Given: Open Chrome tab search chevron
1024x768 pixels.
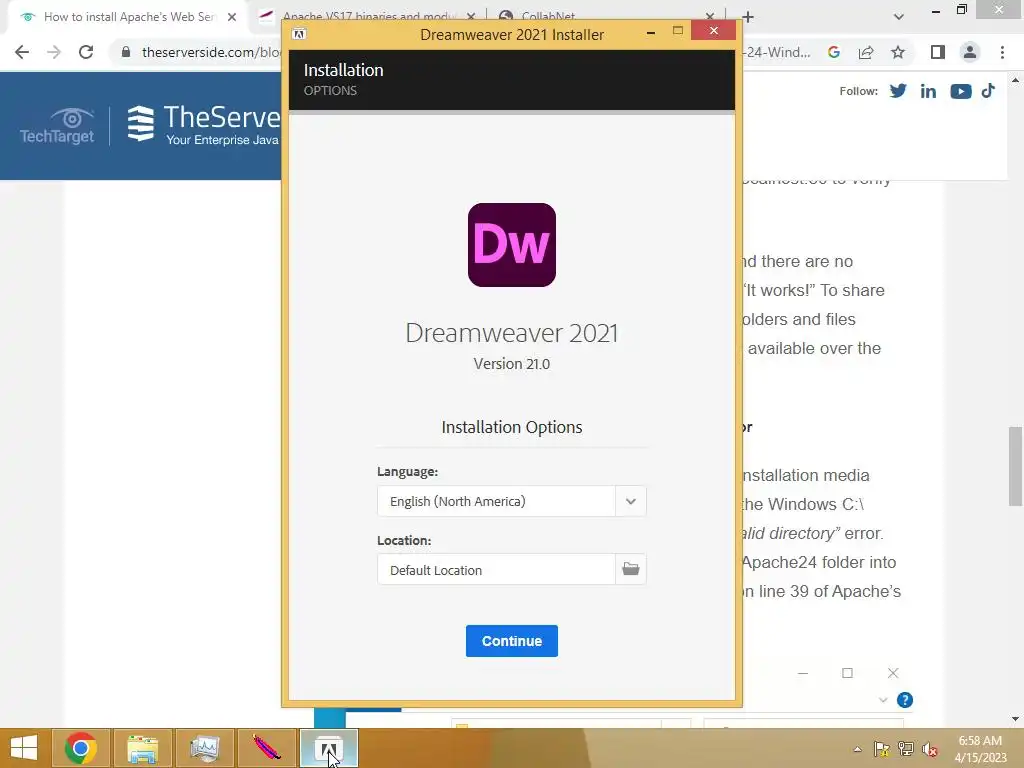Looking at the screenshot, I should pyautogui.click(x=899, y=17).
